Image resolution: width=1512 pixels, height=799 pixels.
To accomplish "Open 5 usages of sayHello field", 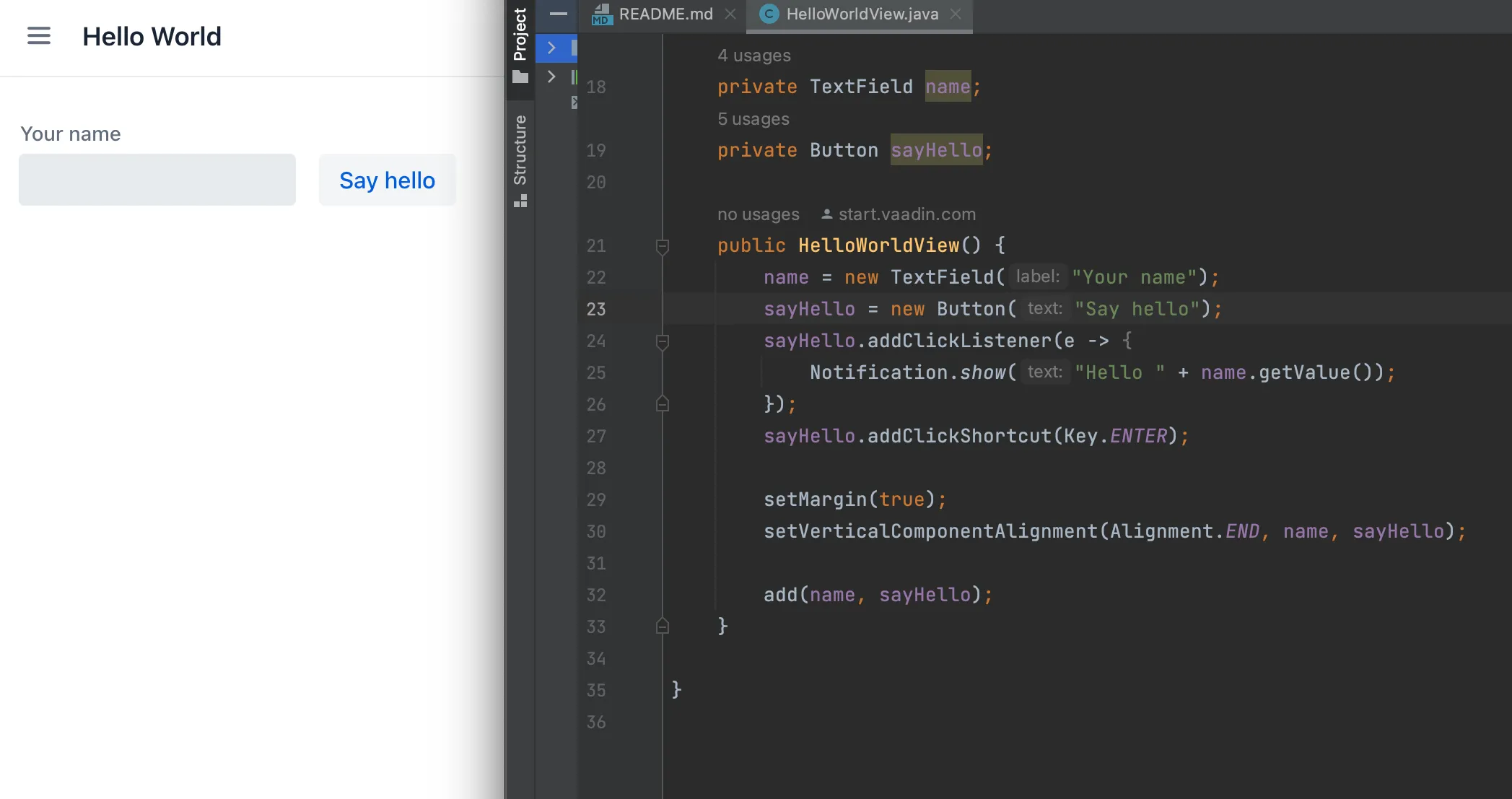I will pyautogui.click(x=753, y=118).
